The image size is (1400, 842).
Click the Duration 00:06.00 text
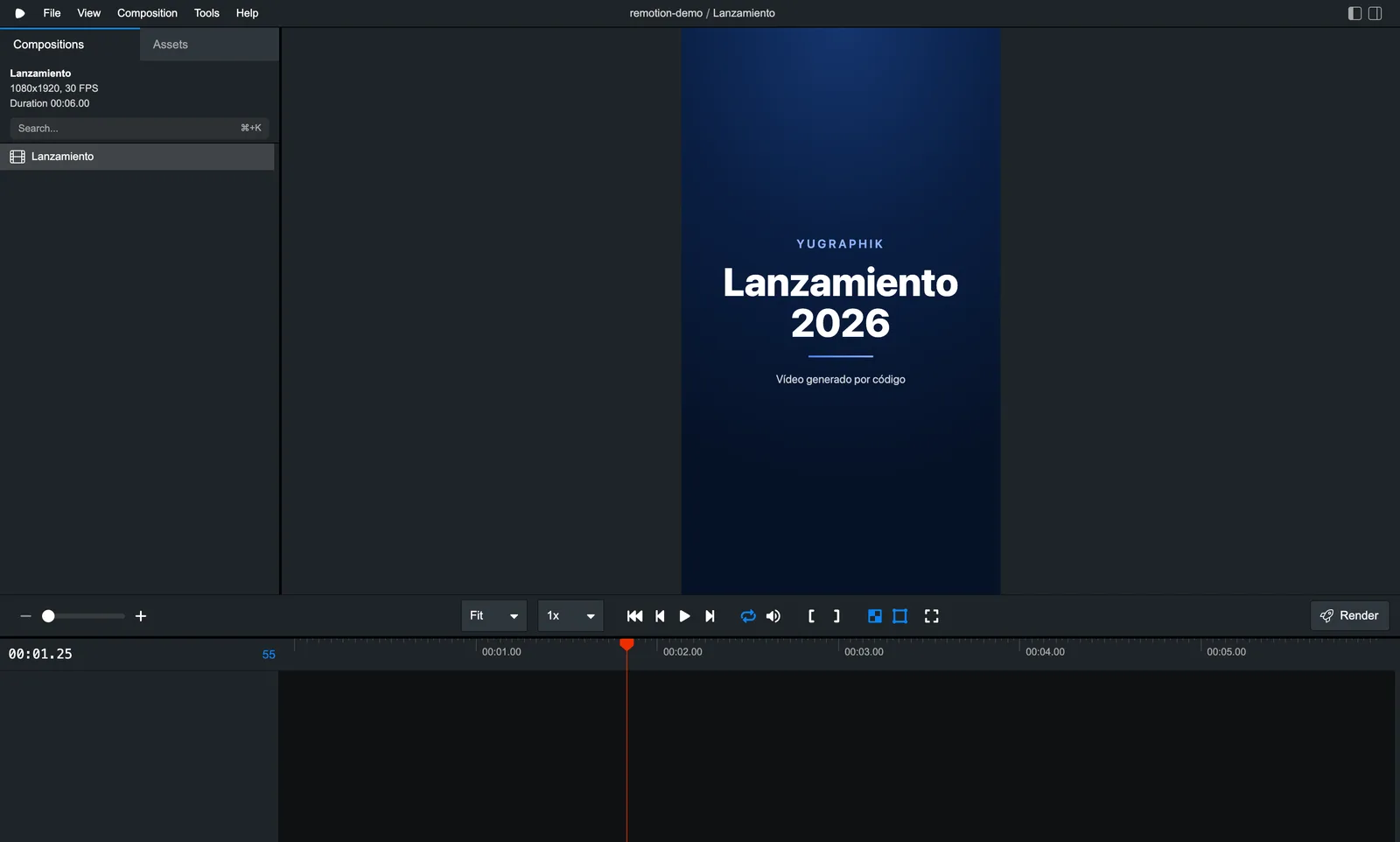pos(50,103)
